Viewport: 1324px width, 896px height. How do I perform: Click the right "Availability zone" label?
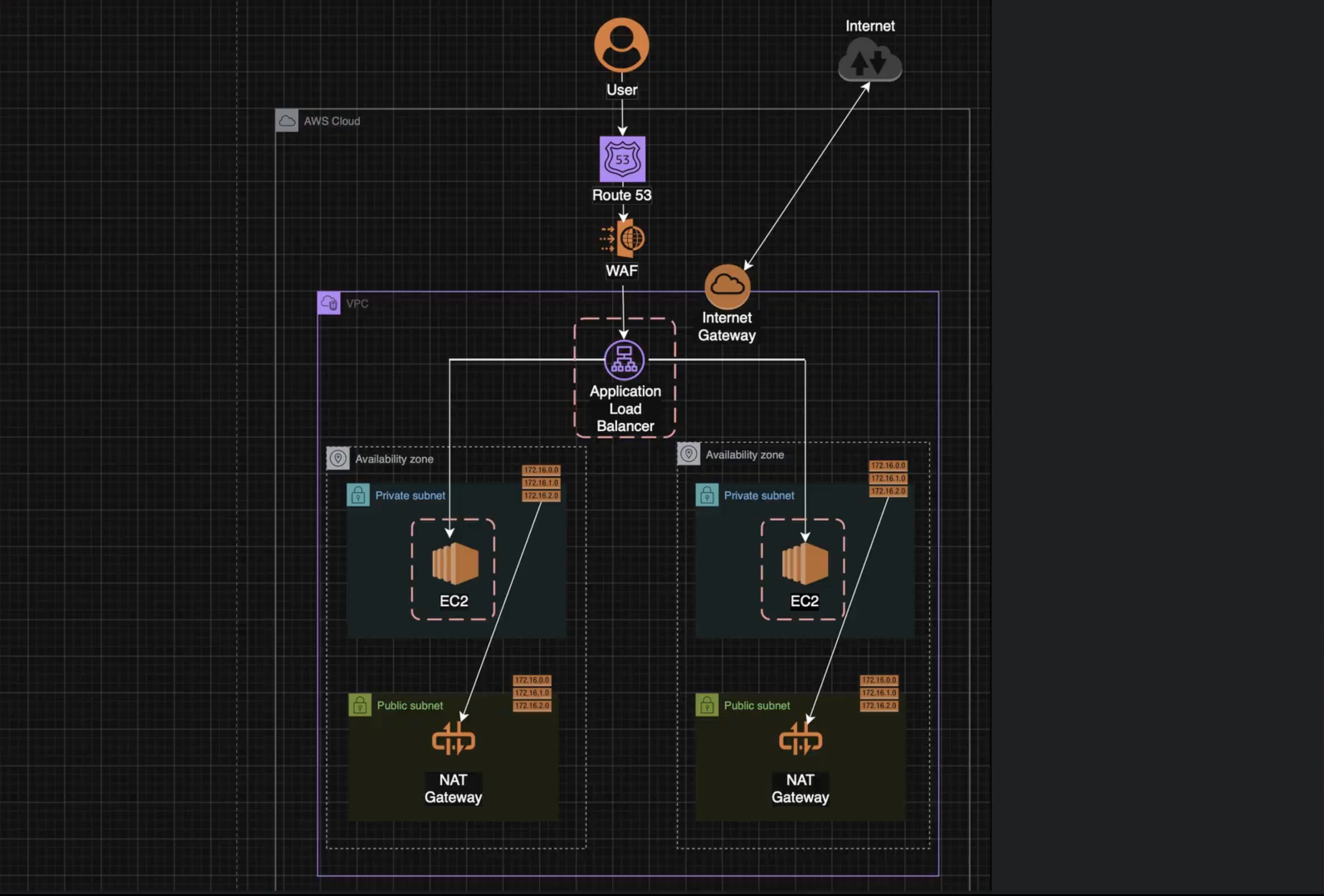click(x=745, y=454)
